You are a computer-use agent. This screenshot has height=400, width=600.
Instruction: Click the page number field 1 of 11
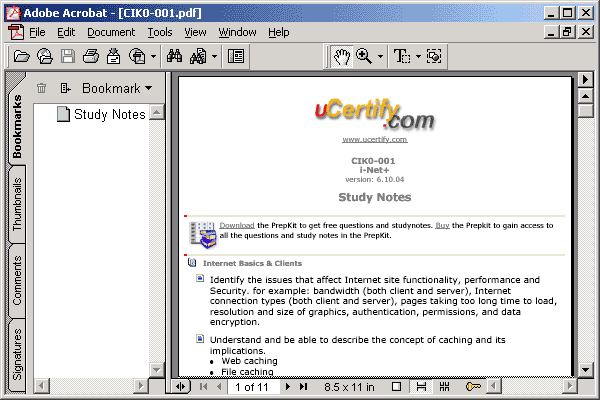[x=252, y=387]
